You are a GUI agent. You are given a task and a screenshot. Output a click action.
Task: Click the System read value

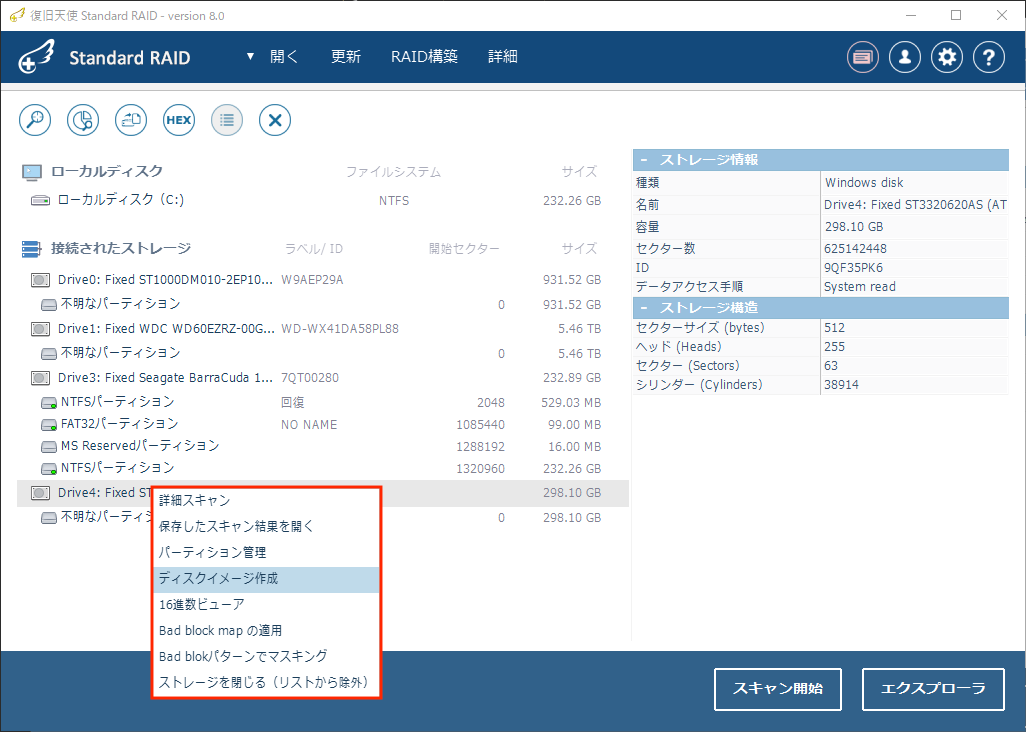[x=860, y=287]
